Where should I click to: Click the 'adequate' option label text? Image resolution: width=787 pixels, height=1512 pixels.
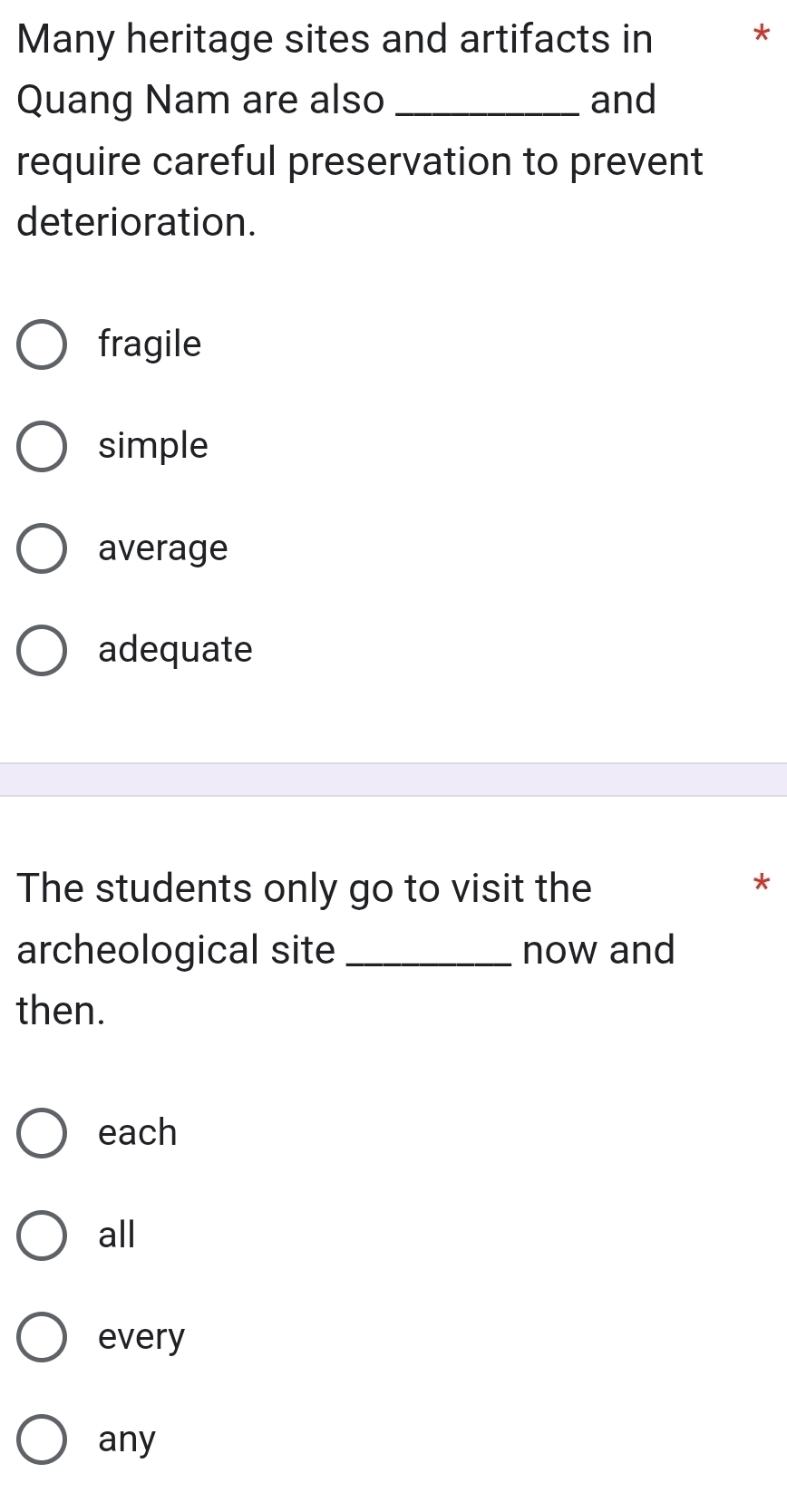(x=176, y=650)
